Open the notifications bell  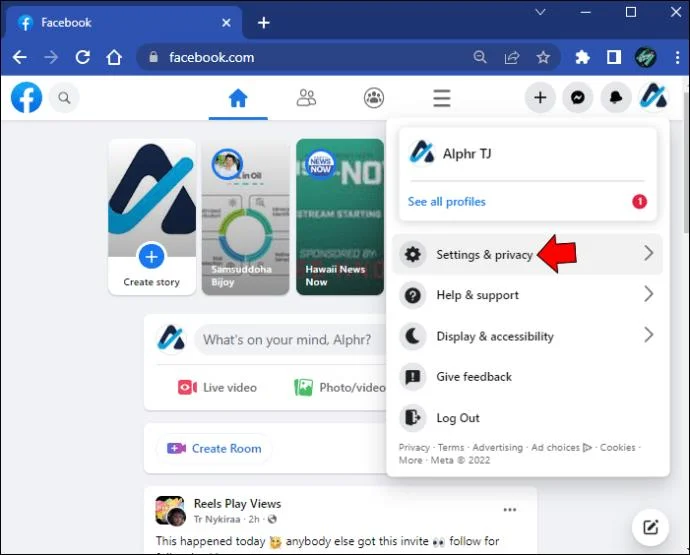click(x=616, y=97)
